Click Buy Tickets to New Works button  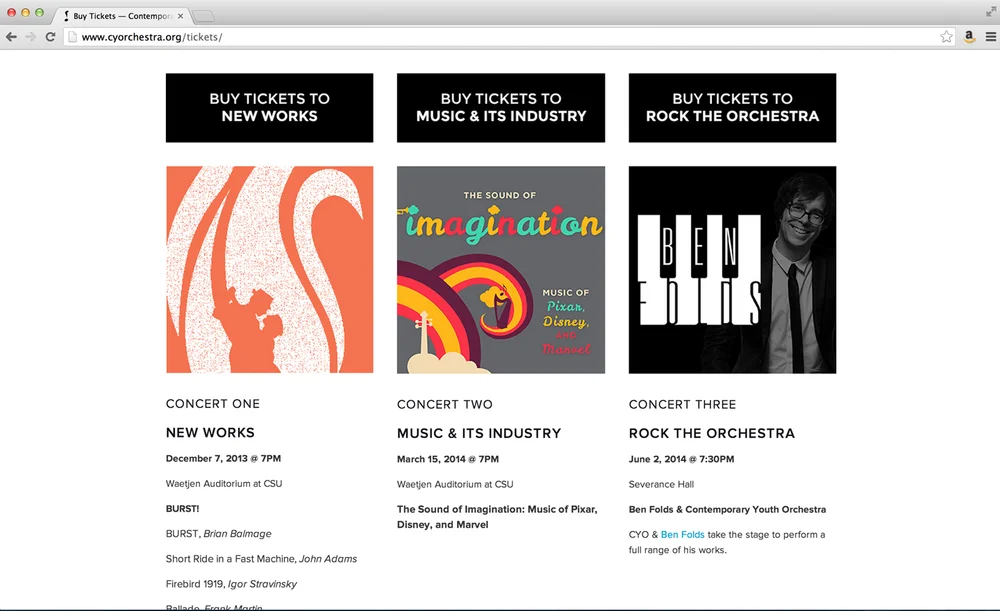coord(269,108)
